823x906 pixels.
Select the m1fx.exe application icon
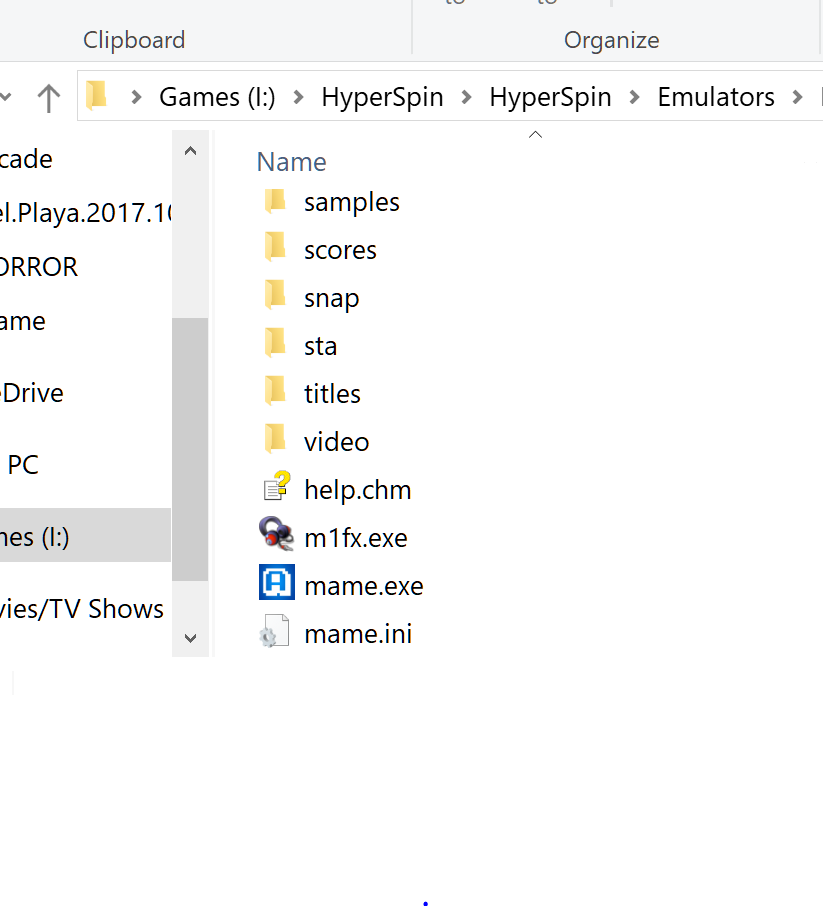pos(276,533)
